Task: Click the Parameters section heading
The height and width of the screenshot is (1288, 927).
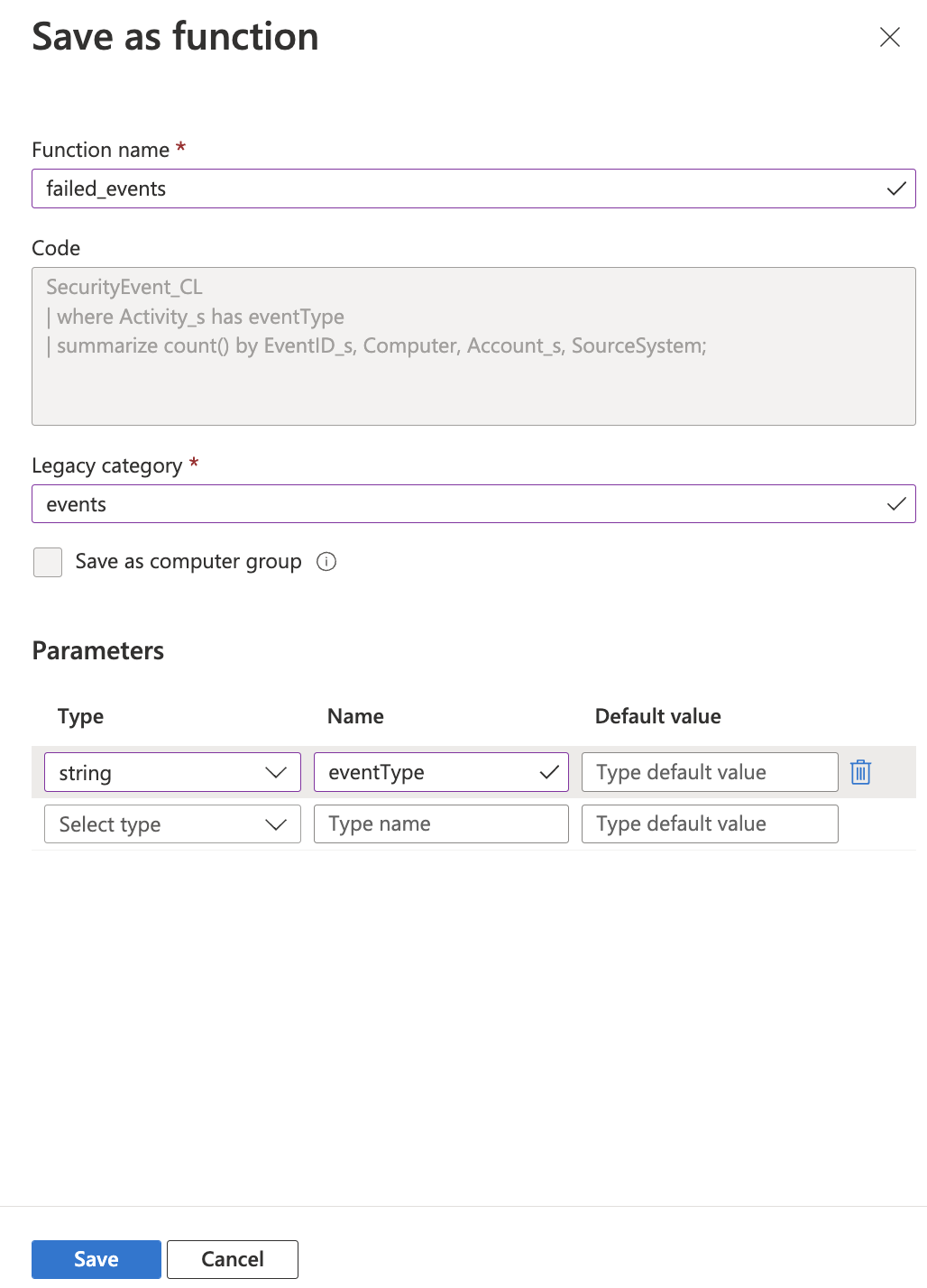Action: (97, 650)
